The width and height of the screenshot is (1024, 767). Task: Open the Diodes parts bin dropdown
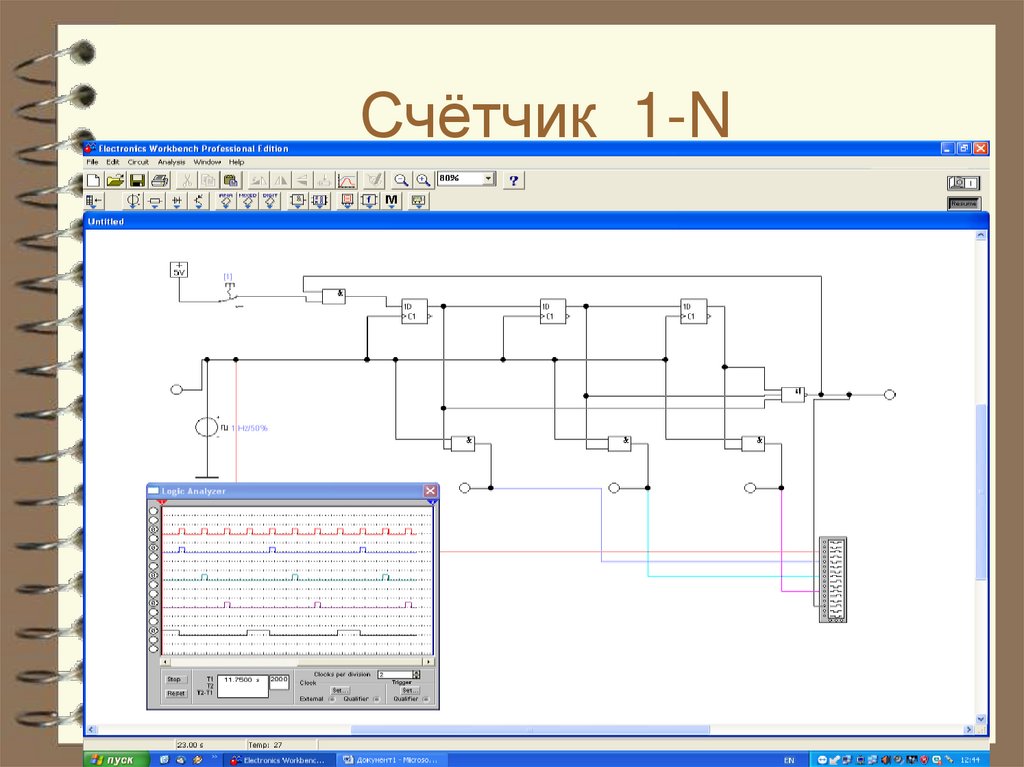177,201
